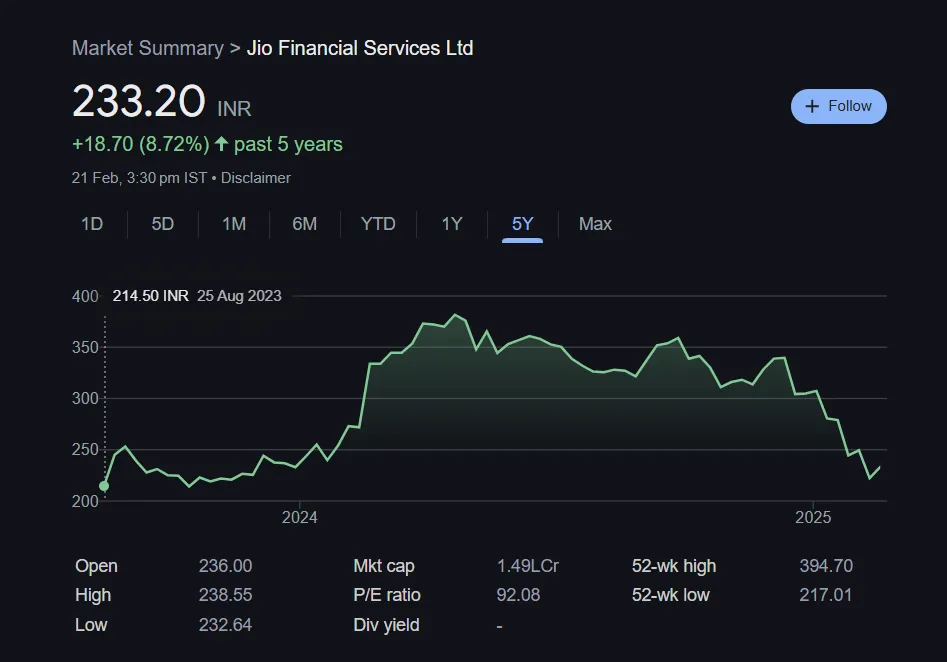The height and width of the screenshot is (662, 947).
Task: Click the 2024 axis label on chart
Action: (x=300, y=518)
